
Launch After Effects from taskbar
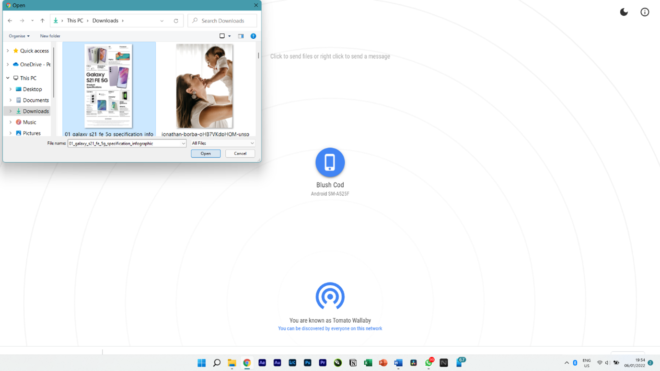pyautogui.click(x=262, y=363)
